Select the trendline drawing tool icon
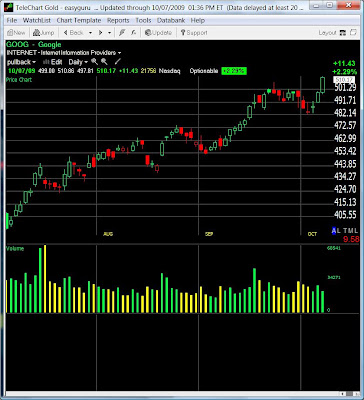Screen dimensions: 364x400 pyautogui.click(x=117, y=62)
